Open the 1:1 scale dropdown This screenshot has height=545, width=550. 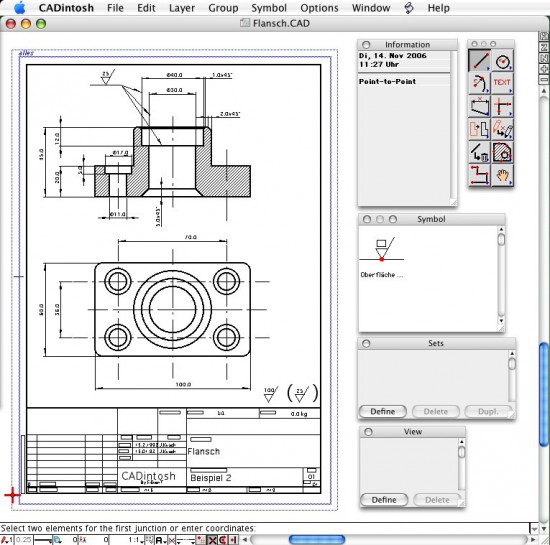[135, 540]
